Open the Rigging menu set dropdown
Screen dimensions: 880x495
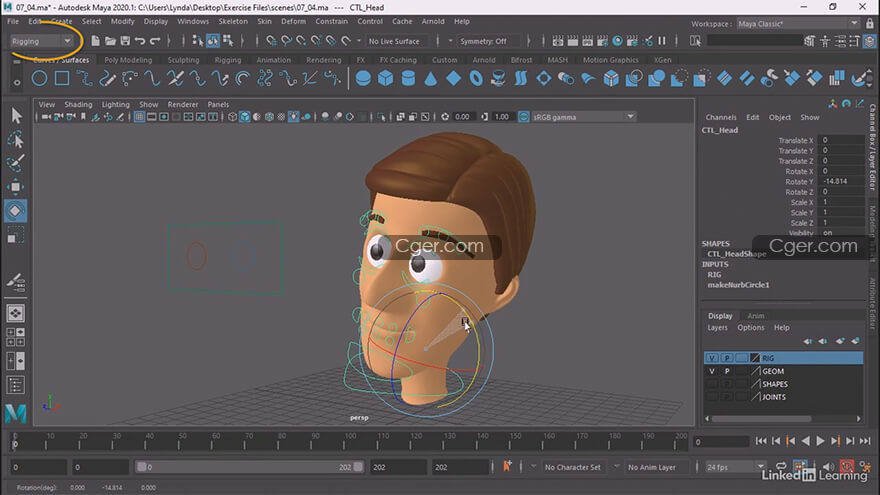pos(42,41)
